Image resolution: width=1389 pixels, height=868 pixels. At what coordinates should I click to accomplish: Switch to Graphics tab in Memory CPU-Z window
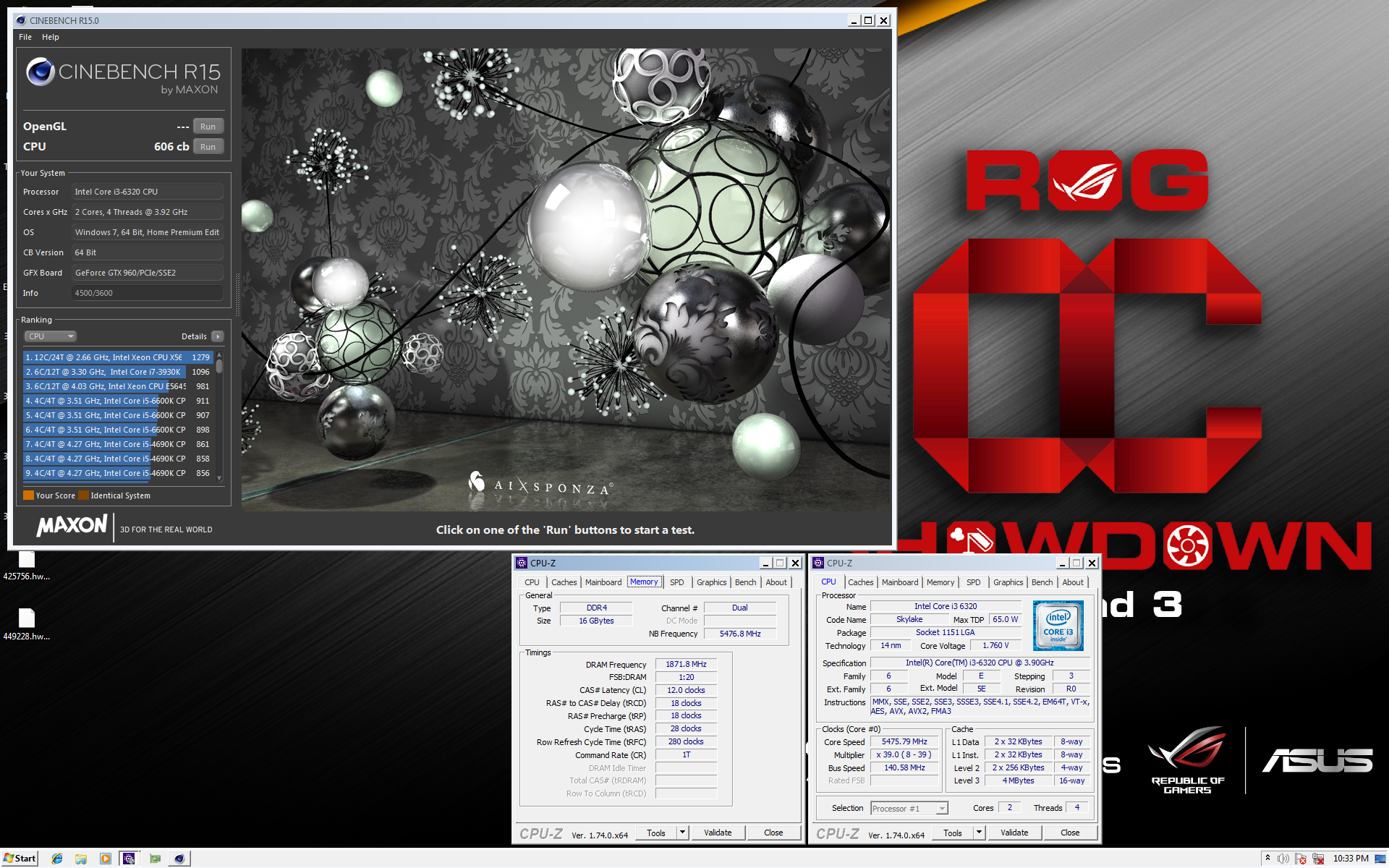[712, 582]
